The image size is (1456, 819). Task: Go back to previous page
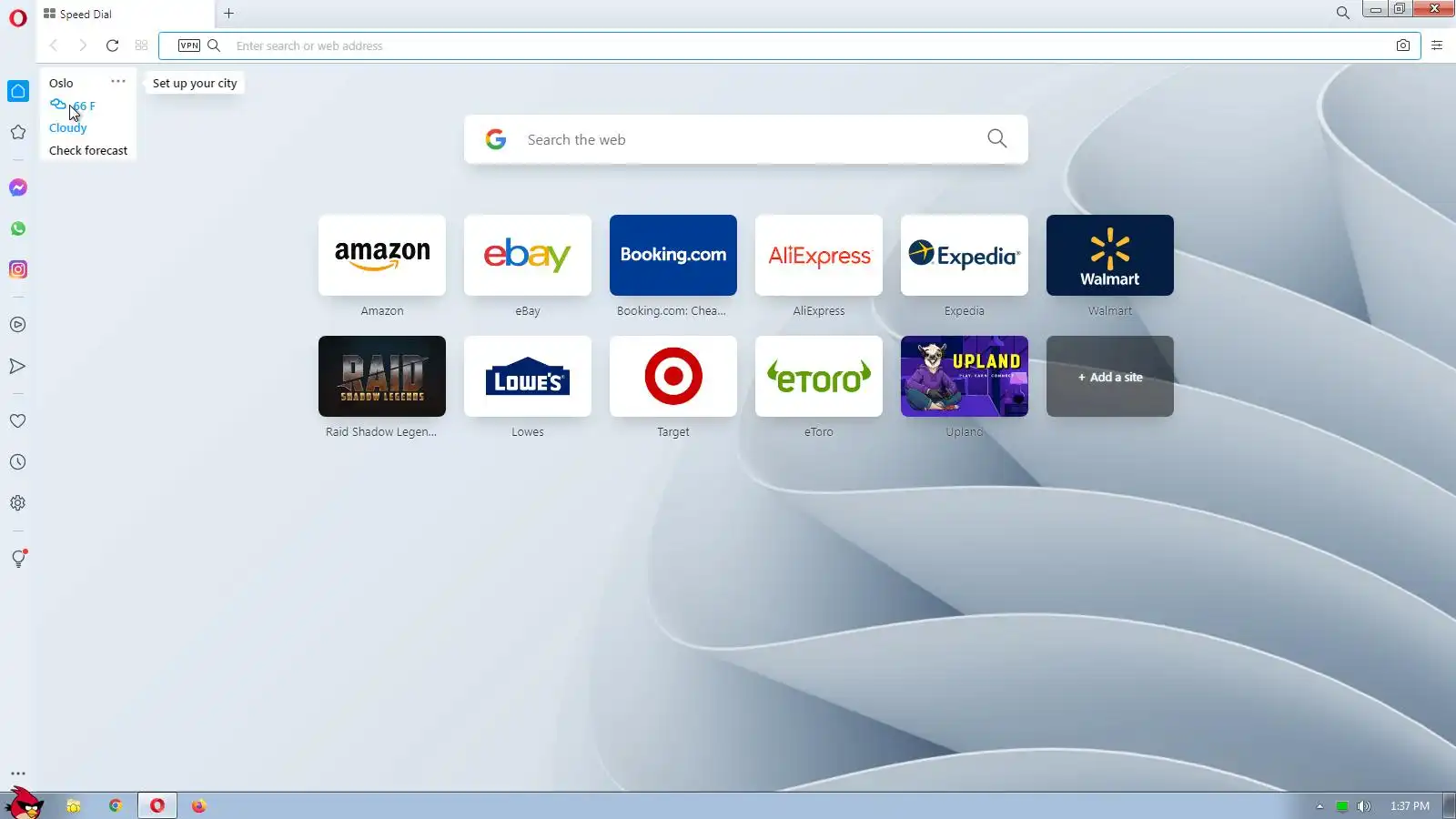click(x=54, y=45)
